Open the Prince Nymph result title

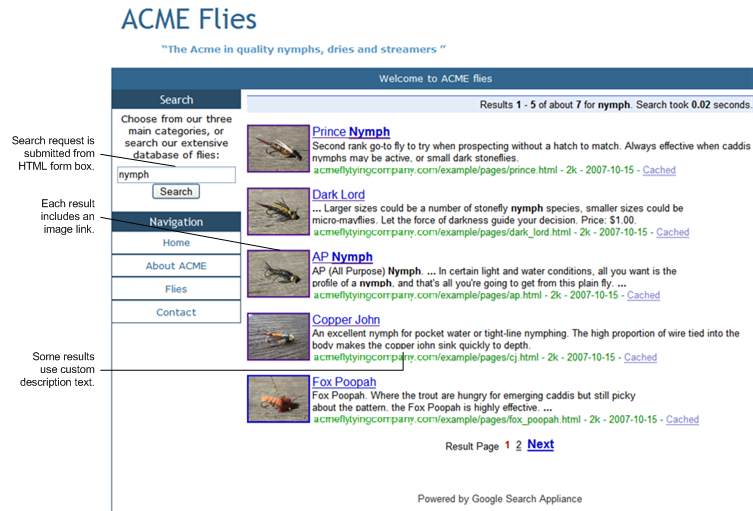(x=351, y=132)
